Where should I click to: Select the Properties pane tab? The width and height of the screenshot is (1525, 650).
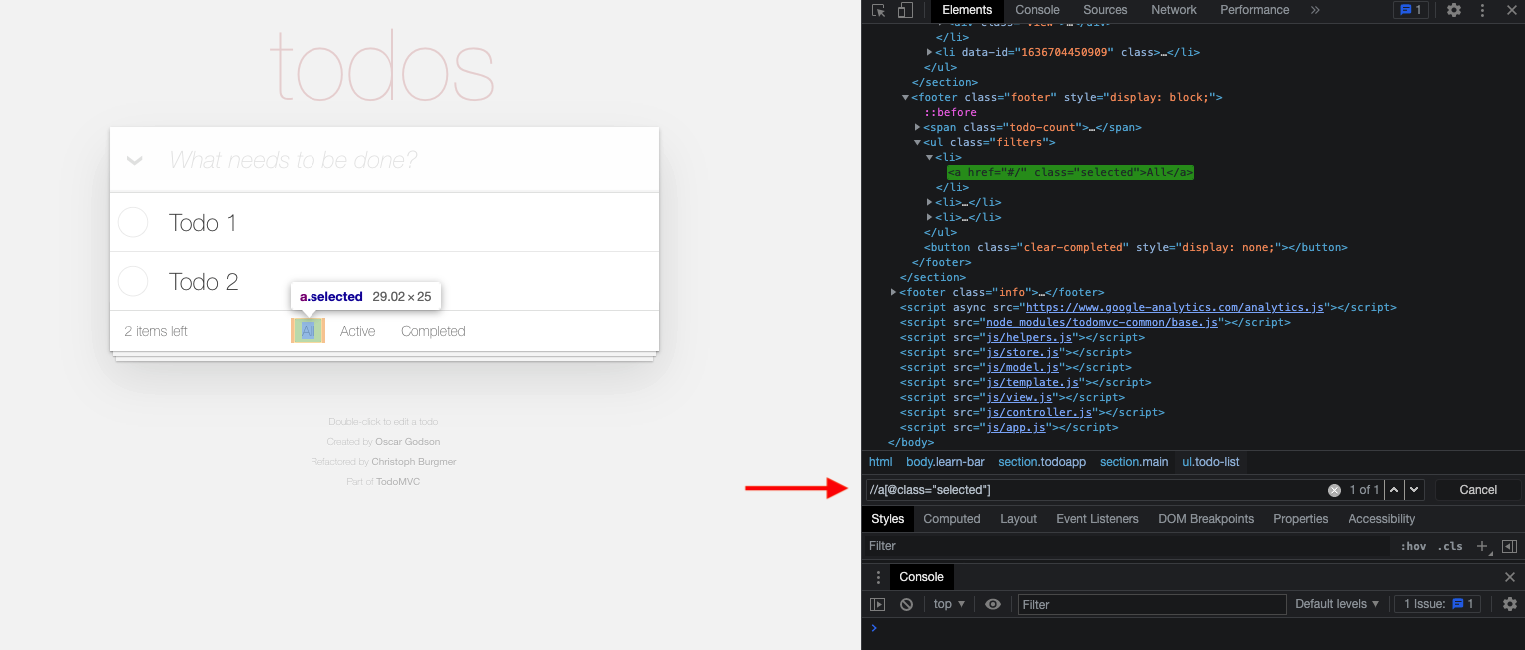pos(1300,519)
